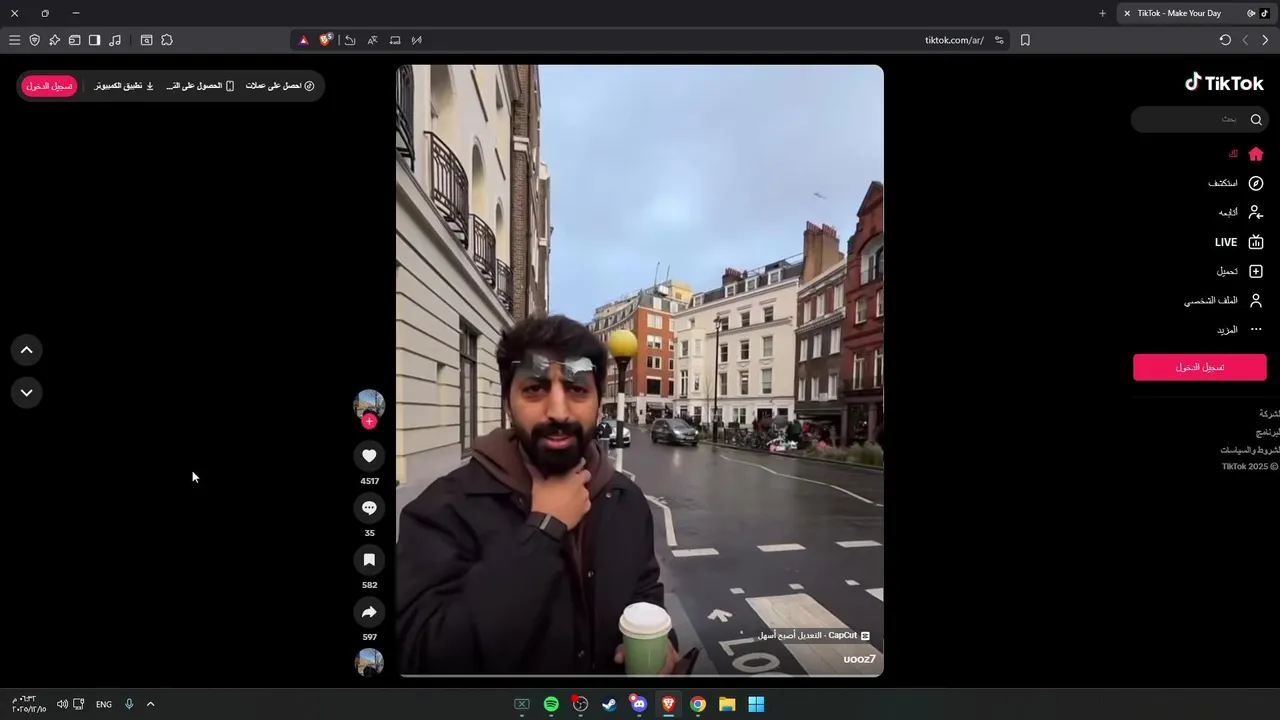The image size is (1280, 720).
Task: Click the pink login pill at top left
Action: click(x=49, y=86)
